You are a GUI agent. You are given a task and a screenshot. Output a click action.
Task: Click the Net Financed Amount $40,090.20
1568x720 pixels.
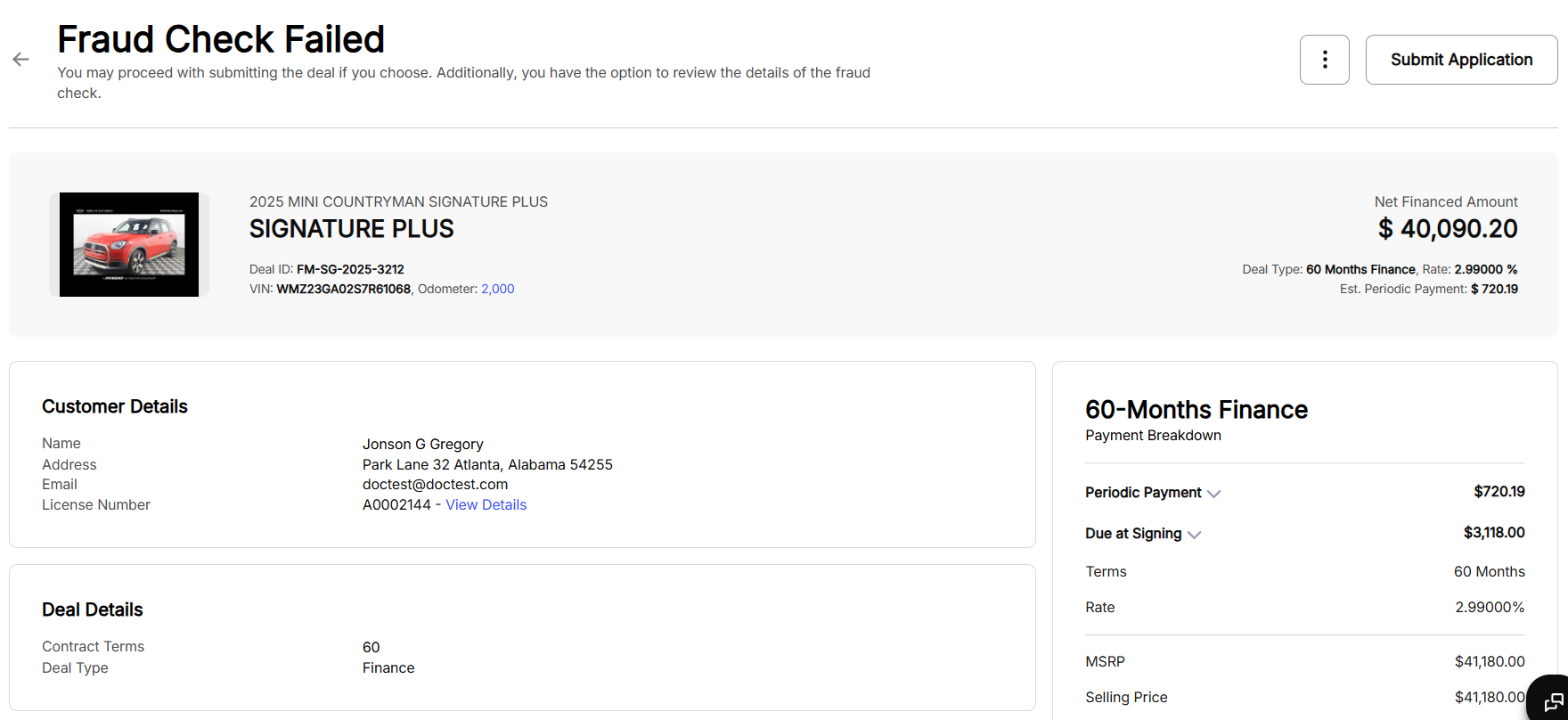1448,229
